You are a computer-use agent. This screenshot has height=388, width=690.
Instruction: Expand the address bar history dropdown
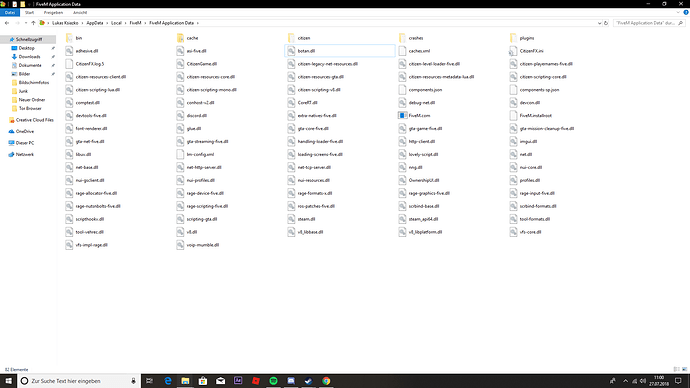click(599, 23)
